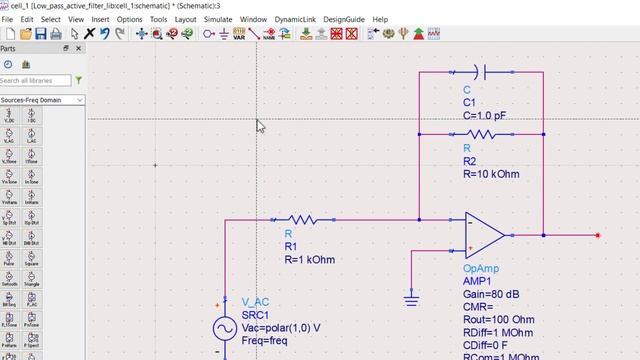The image size is (640, 360).
Task: Start tuning with the tuning fork icon
Action: coord(403,34)
